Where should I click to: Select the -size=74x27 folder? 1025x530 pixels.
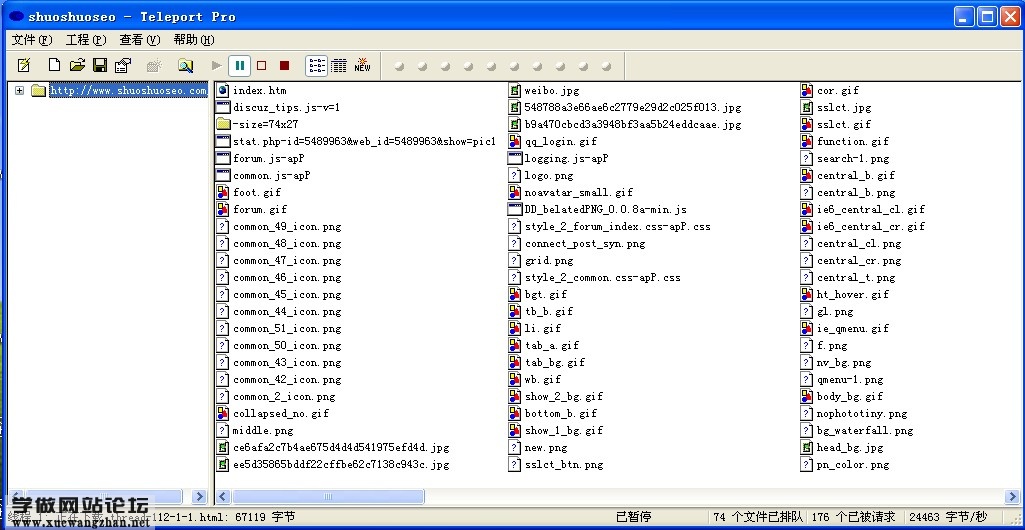coord(265,125)
